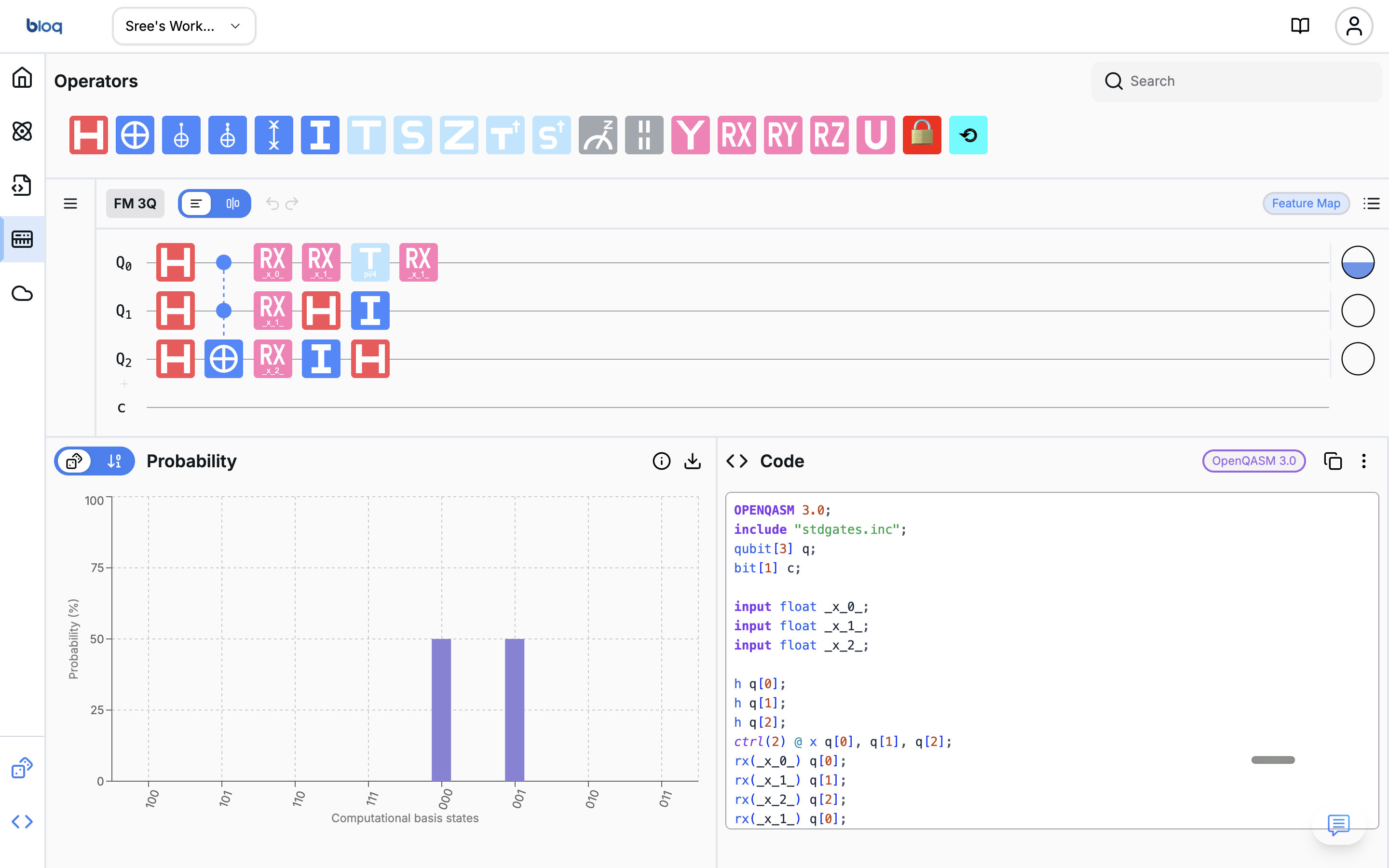Screen dimensions: 1389x868
Task: Click the bloq logo
Action: (x=44, y=26)
